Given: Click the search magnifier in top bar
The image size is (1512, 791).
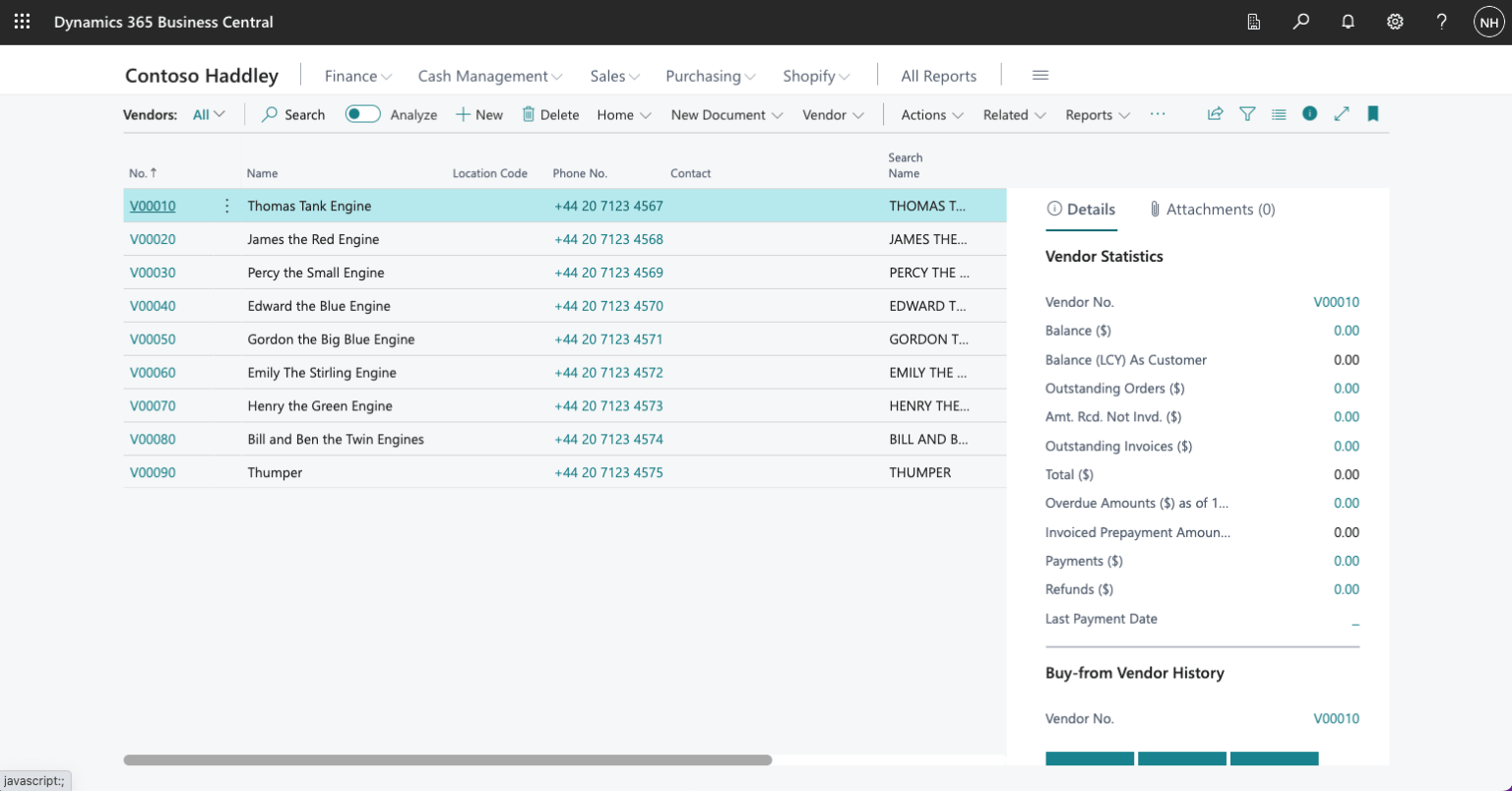Looking at the screenshot, I should click(x=1301, y=22).
